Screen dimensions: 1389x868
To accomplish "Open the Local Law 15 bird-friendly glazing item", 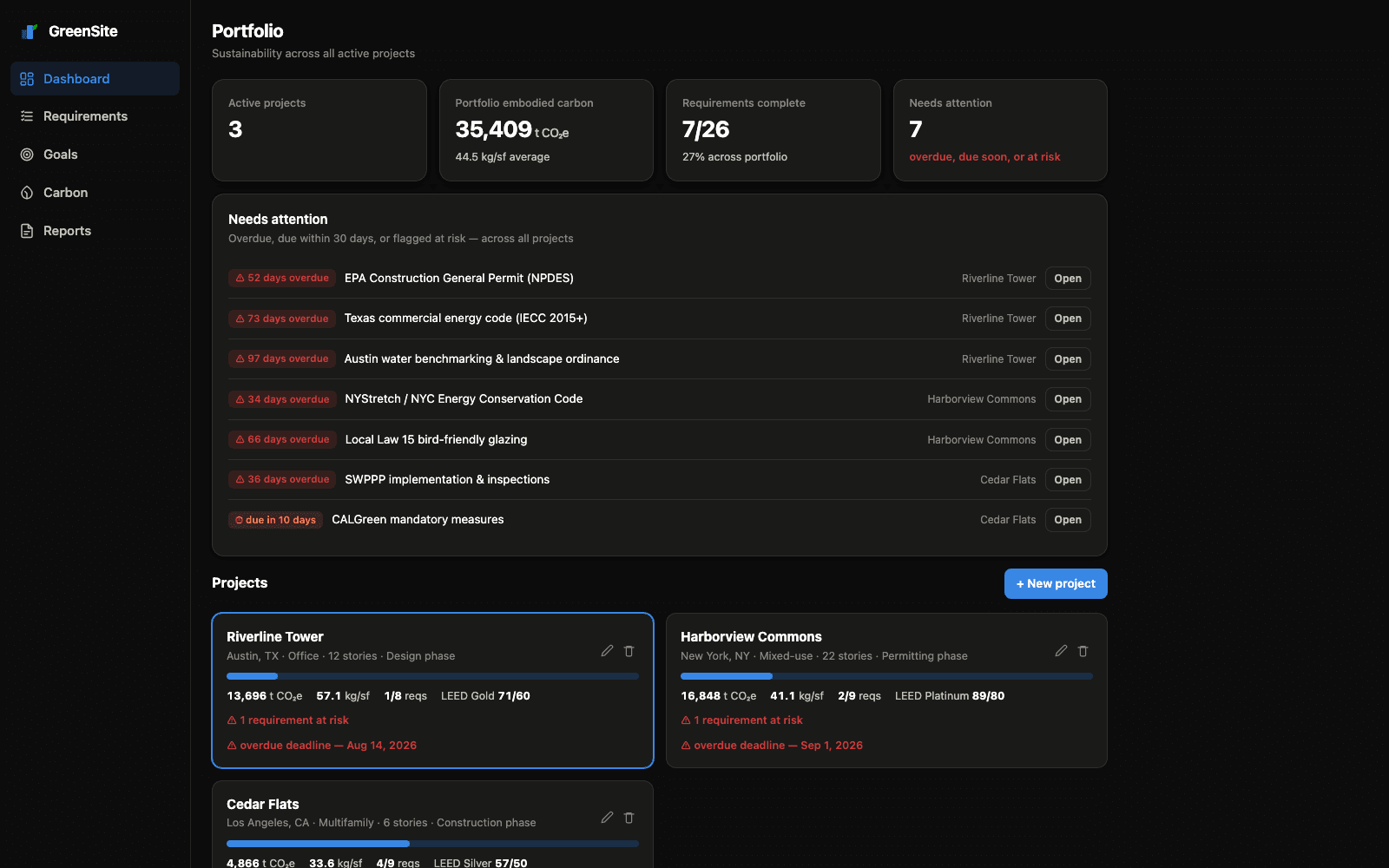I will (x=1068, y=440).
